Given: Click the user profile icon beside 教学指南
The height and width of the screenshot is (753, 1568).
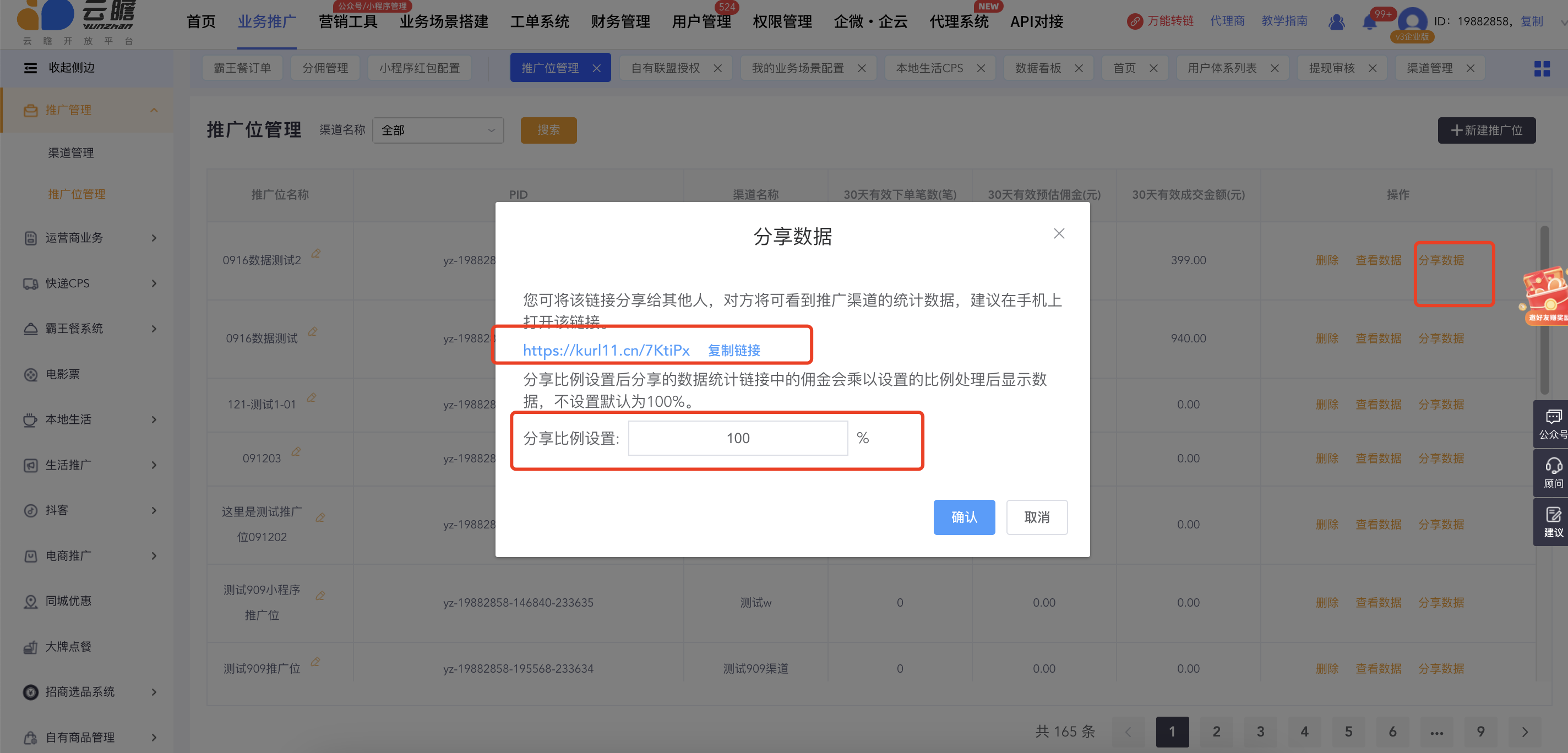Looking at the screenshot, I should coord(1336,23).
